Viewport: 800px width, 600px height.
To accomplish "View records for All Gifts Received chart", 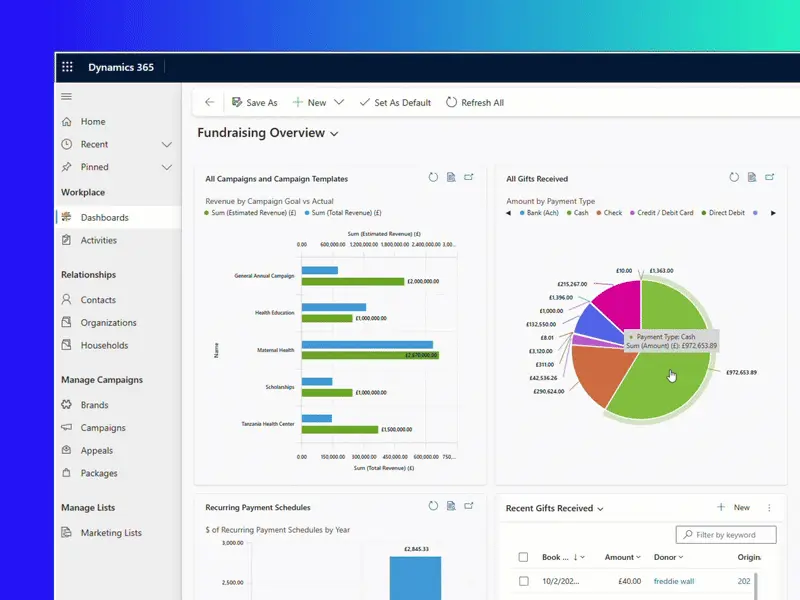I will [751, 178].
